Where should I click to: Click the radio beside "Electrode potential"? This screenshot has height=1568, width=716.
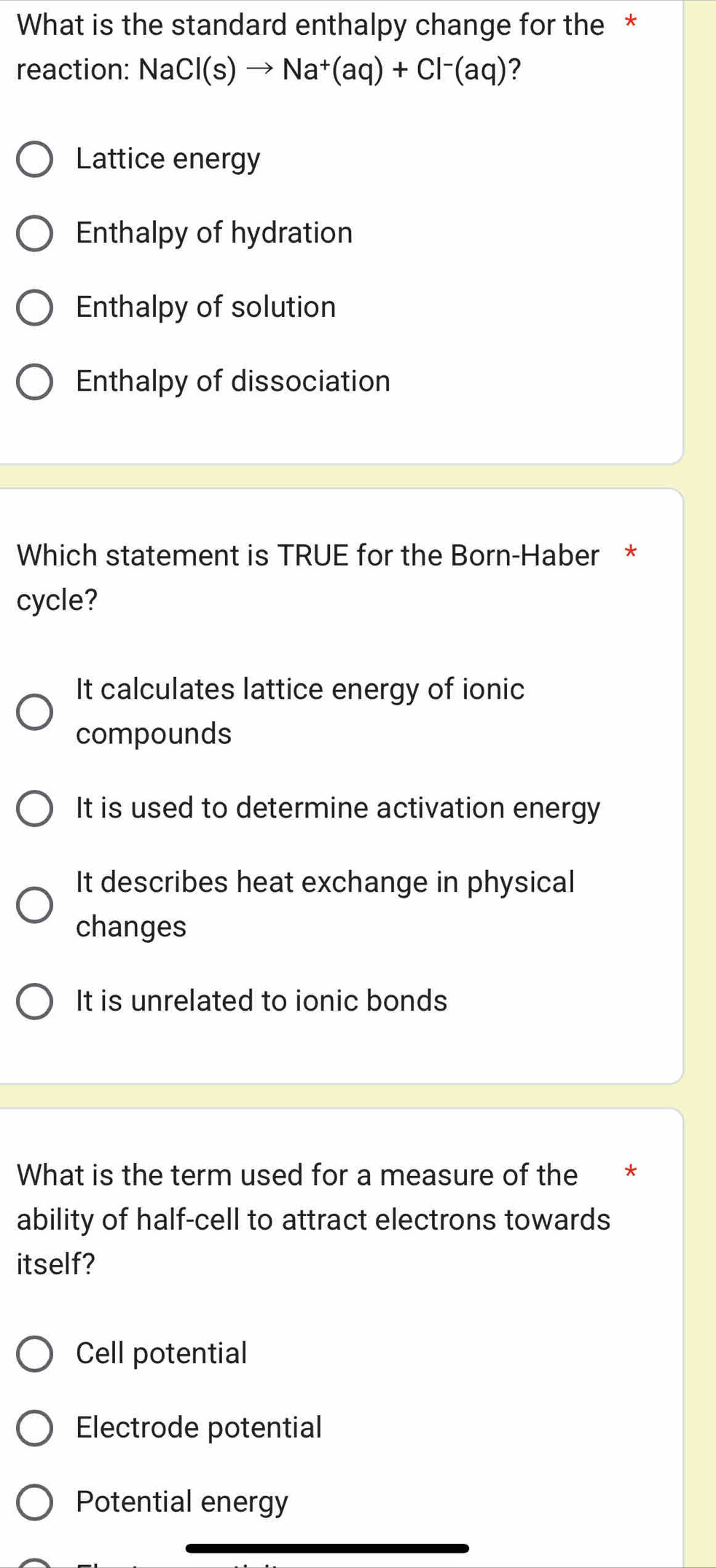pos(35,1427)
